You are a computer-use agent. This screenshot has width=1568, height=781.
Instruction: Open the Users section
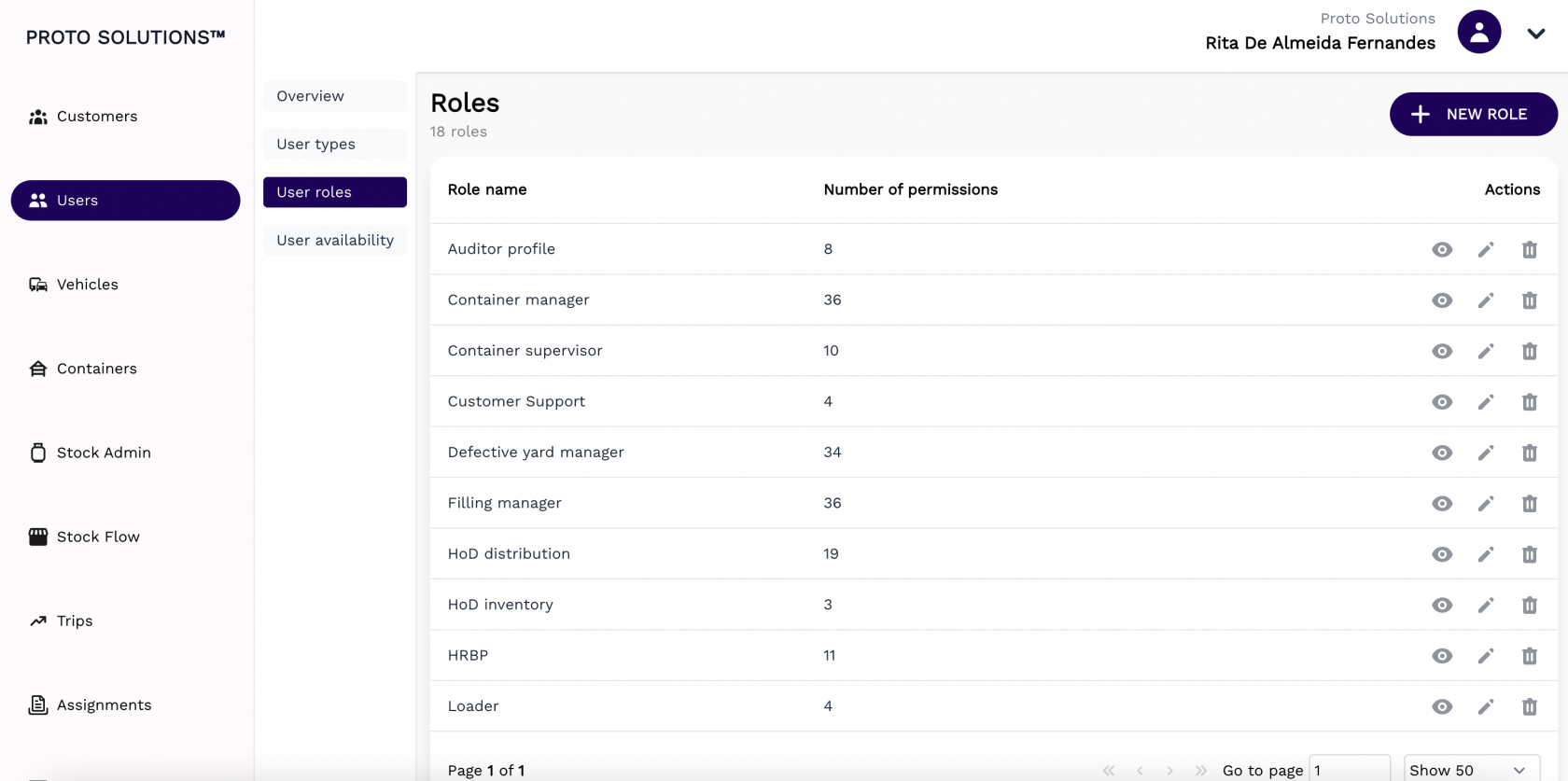pyautogui.click(x=125, y=201)
